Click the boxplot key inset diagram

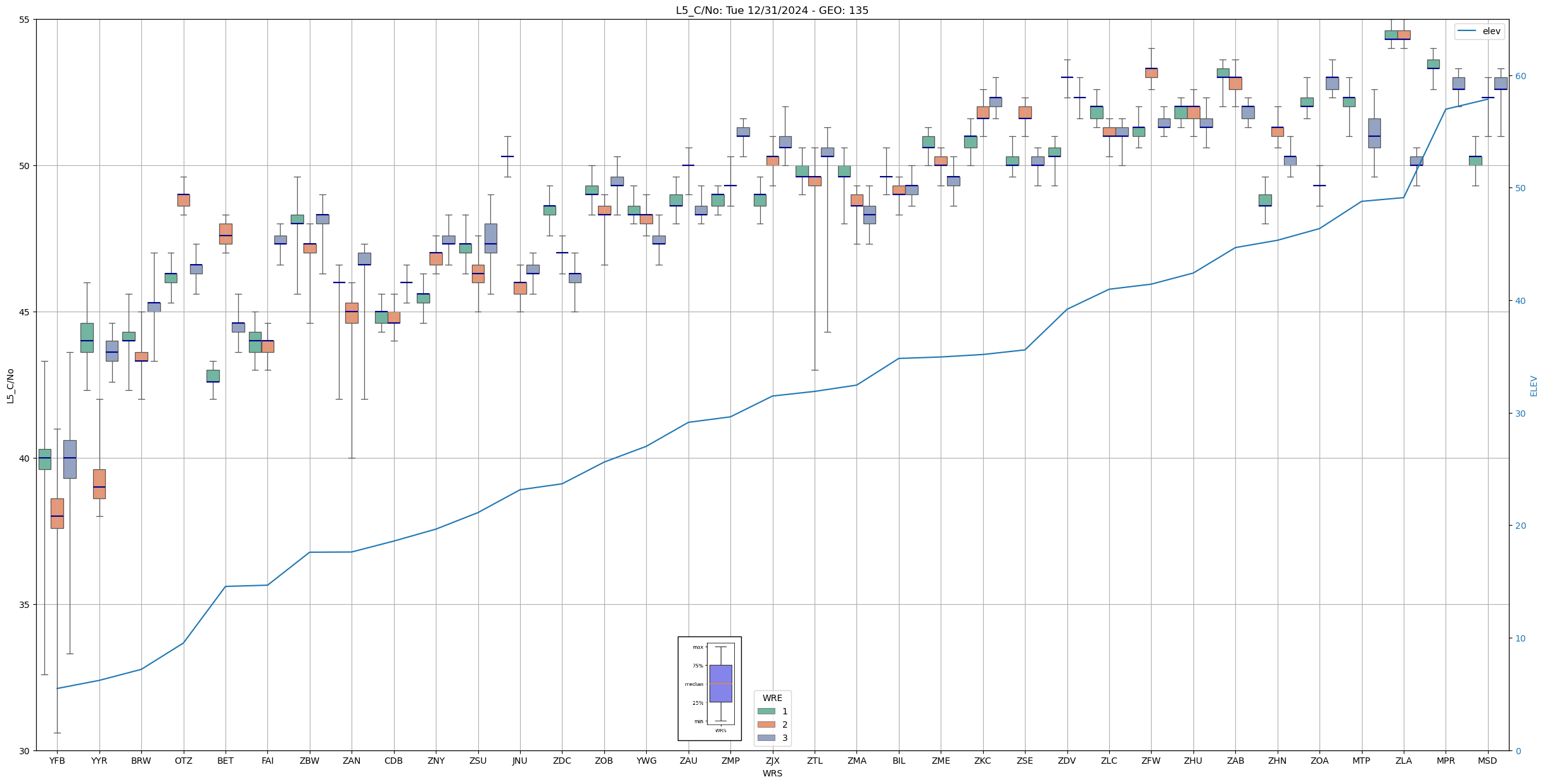tap(709, 688)
